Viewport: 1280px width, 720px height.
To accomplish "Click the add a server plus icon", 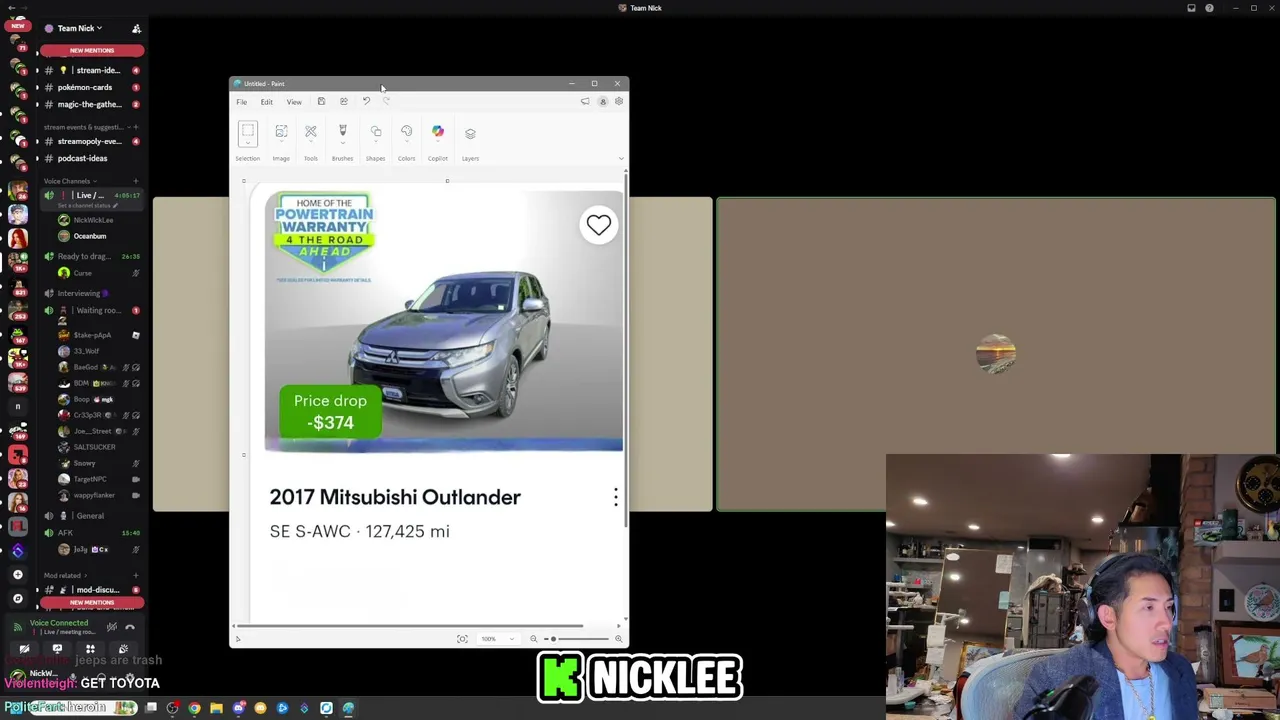I will pyautogui.click(x=17, y=575).
